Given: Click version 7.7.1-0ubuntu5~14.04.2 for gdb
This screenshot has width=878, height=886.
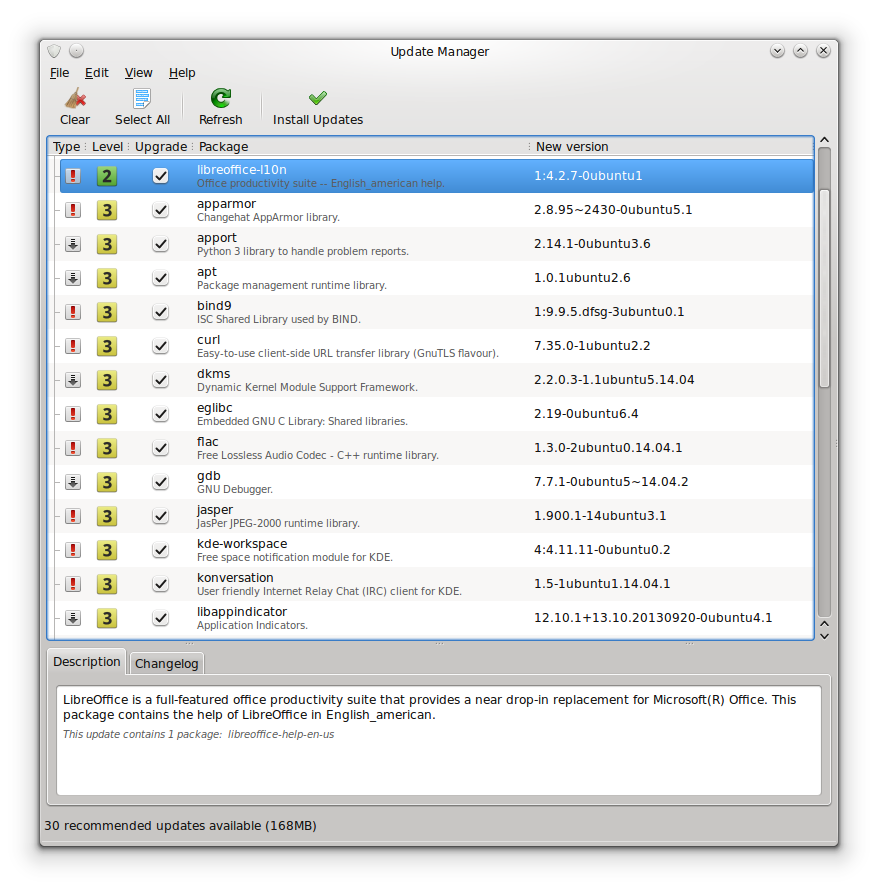Looking at the screenshot, I should [x=611, y=482].
